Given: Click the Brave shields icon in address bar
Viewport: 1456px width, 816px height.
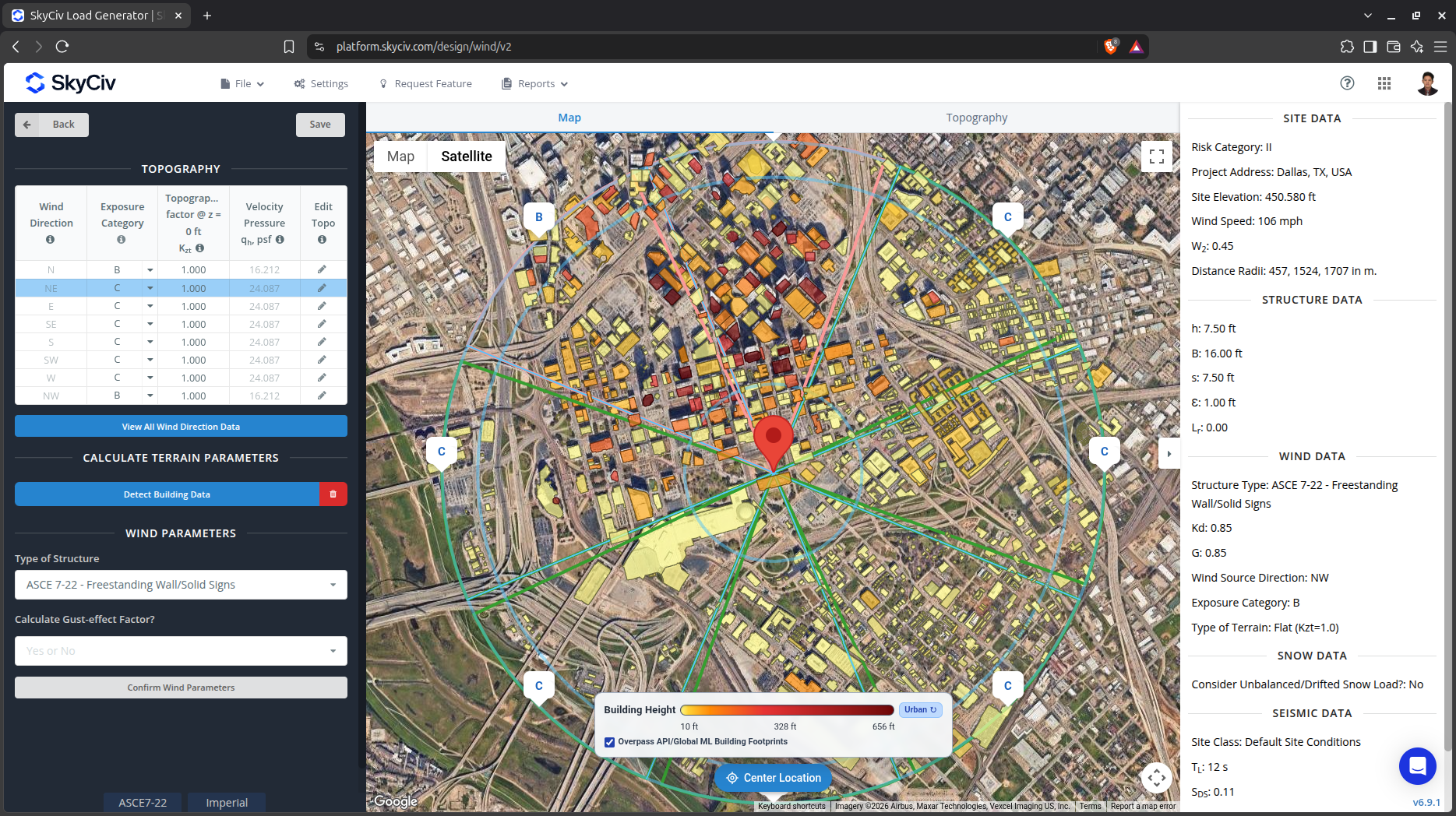Looking at the screenshot, I should click(1111, 47).
